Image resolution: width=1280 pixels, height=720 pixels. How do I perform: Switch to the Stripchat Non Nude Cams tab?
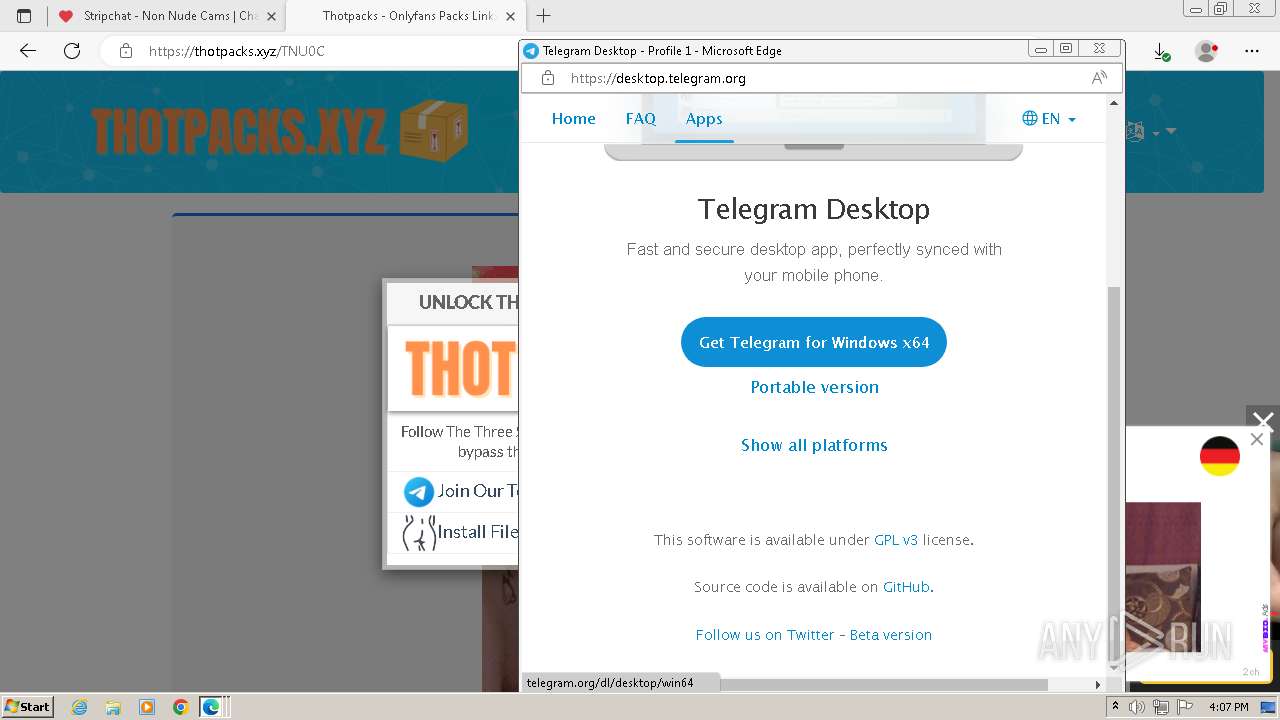pyautogui.click(x=166, y=16)
